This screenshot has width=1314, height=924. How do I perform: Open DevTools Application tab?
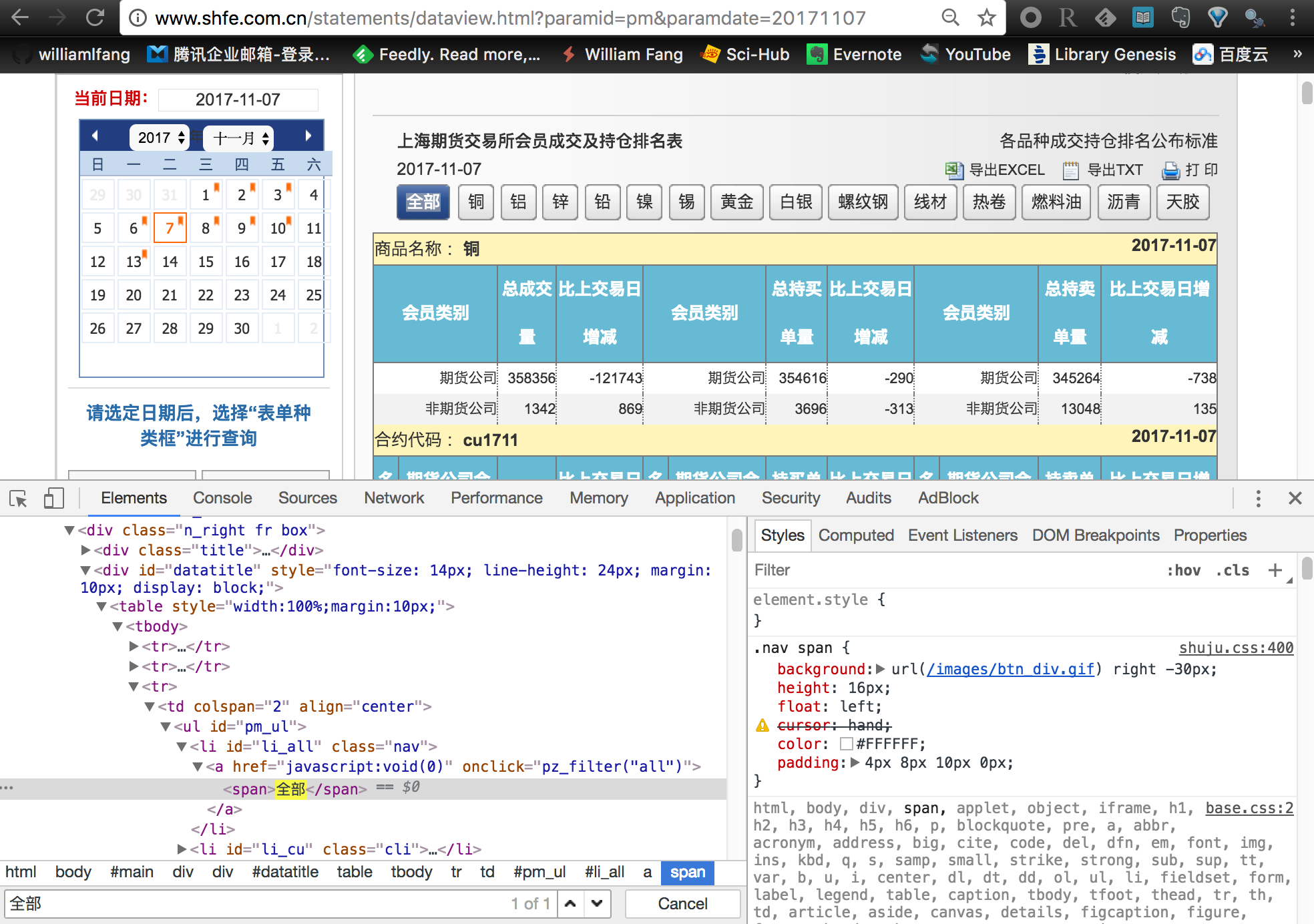(x=695, y=498)
